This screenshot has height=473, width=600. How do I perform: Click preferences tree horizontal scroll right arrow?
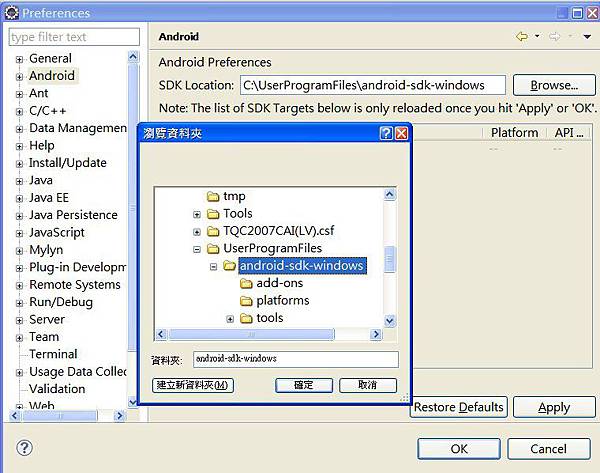tap(120, 415)
